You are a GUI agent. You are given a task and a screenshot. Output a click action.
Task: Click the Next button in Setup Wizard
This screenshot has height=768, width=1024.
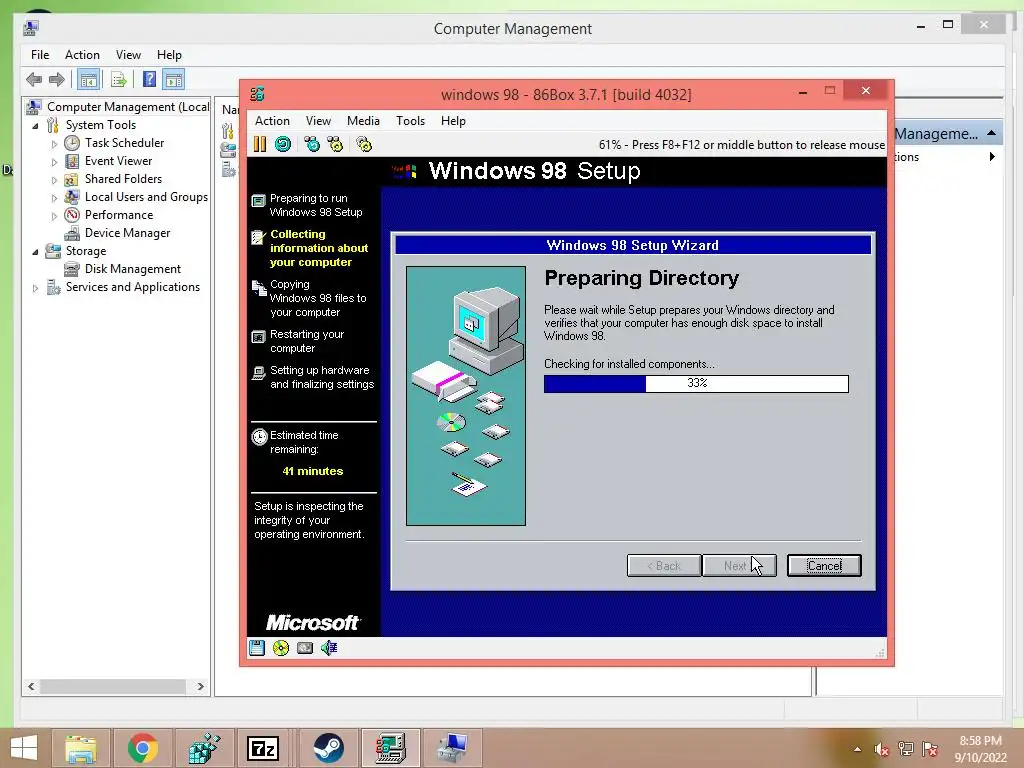[739, 566]
